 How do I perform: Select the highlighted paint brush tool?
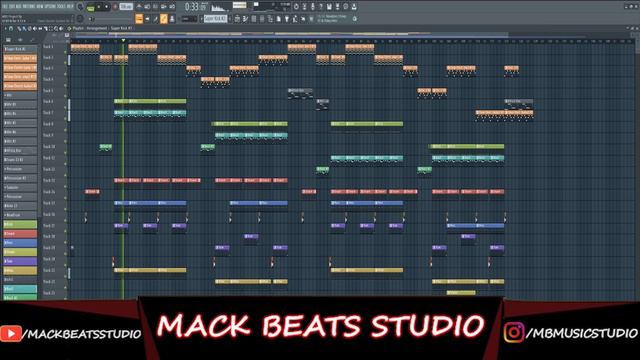click(x=164, y=19)
